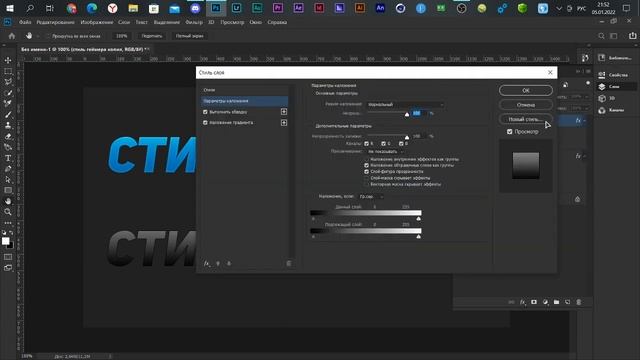Expand fx effects arrow on second layer
The height and width of the screenshot is (360, 640).
(585, 156)
